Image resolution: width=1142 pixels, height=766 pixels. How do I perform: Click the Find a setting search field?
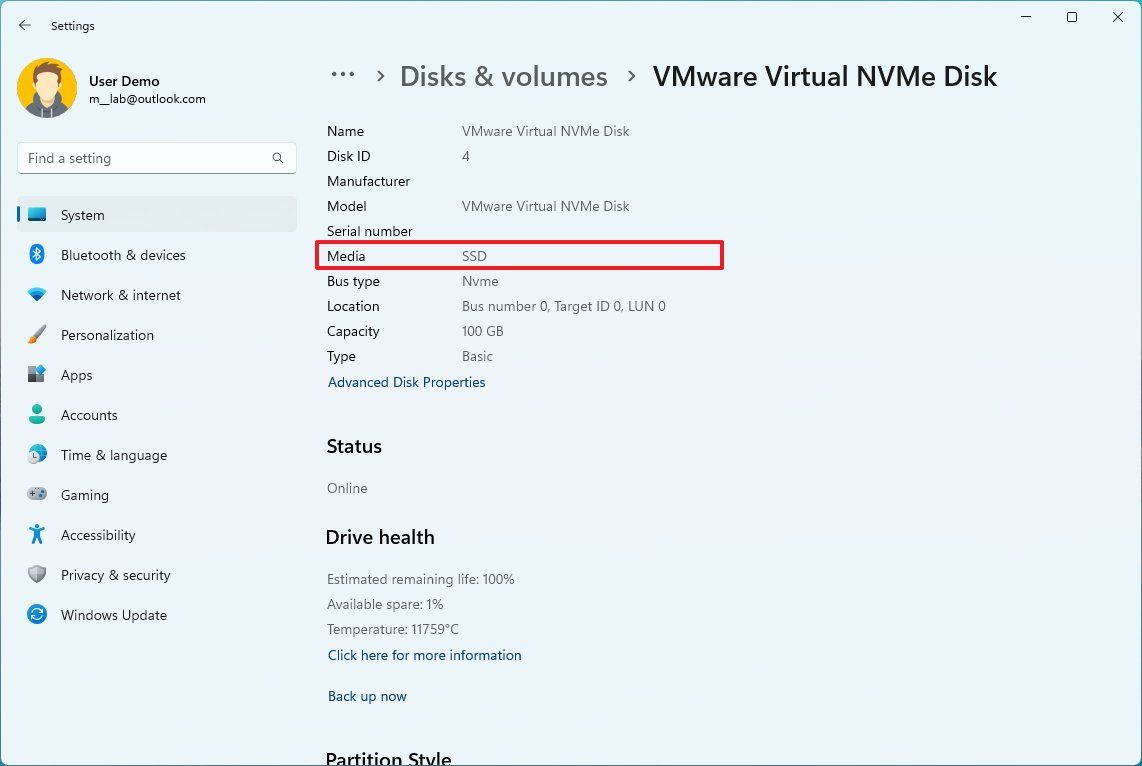click(x=145, y=158)
